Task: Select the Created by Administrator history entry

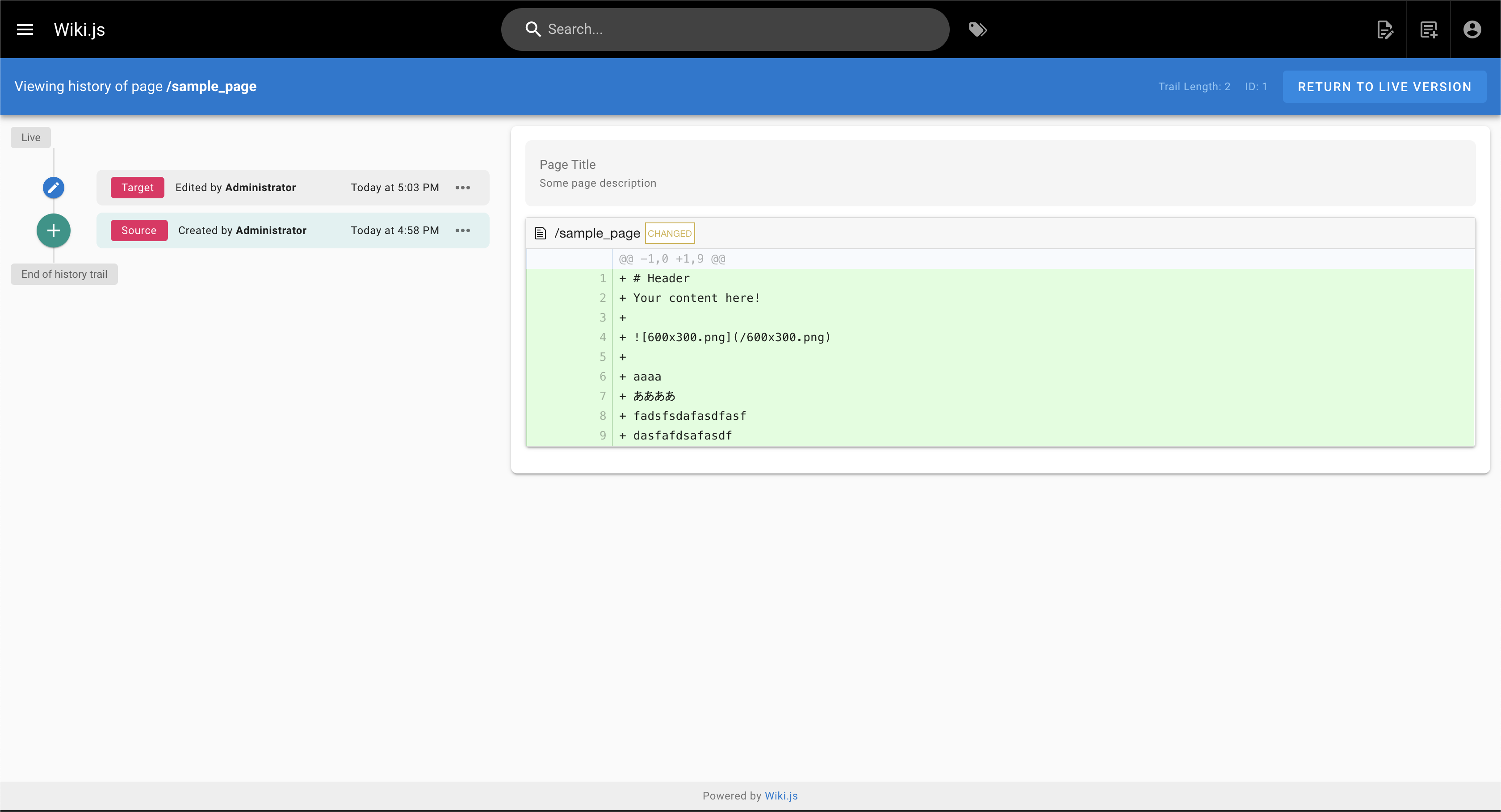Action: click(242, 230)
